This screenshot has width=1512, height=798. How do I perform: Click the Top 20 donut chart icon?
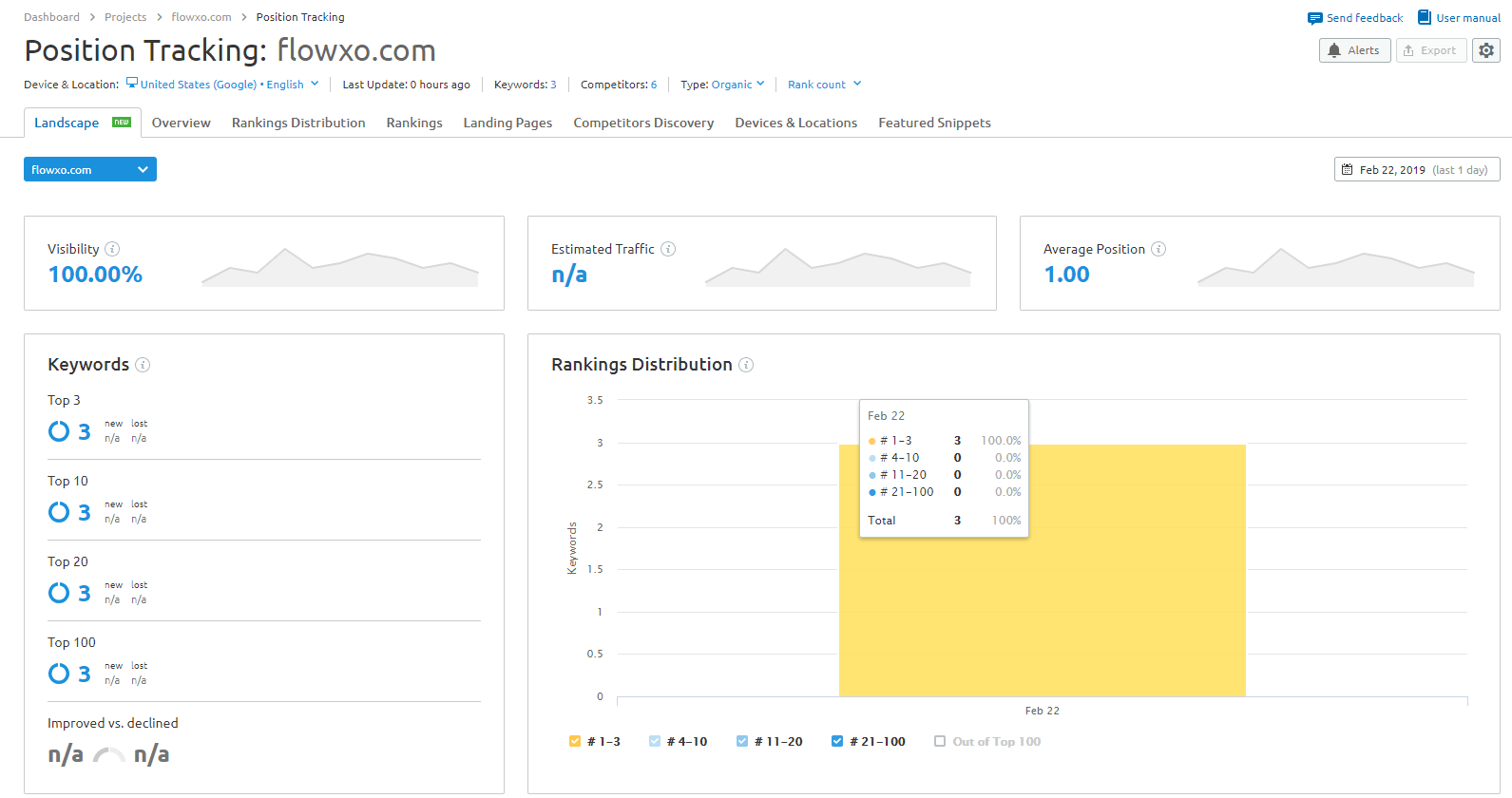tap(59, 593)
